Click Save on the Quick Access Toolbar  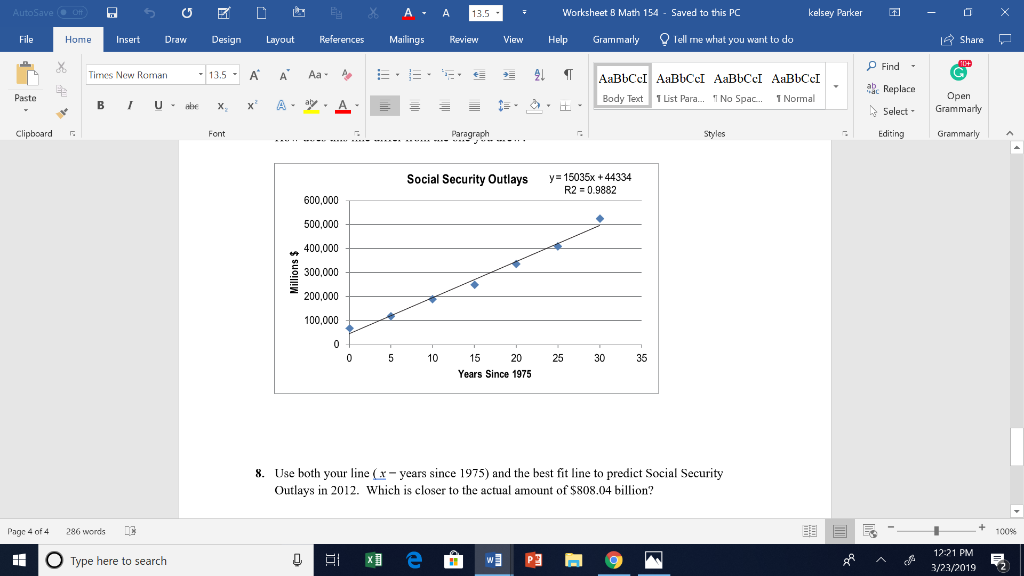coord(110,11)
